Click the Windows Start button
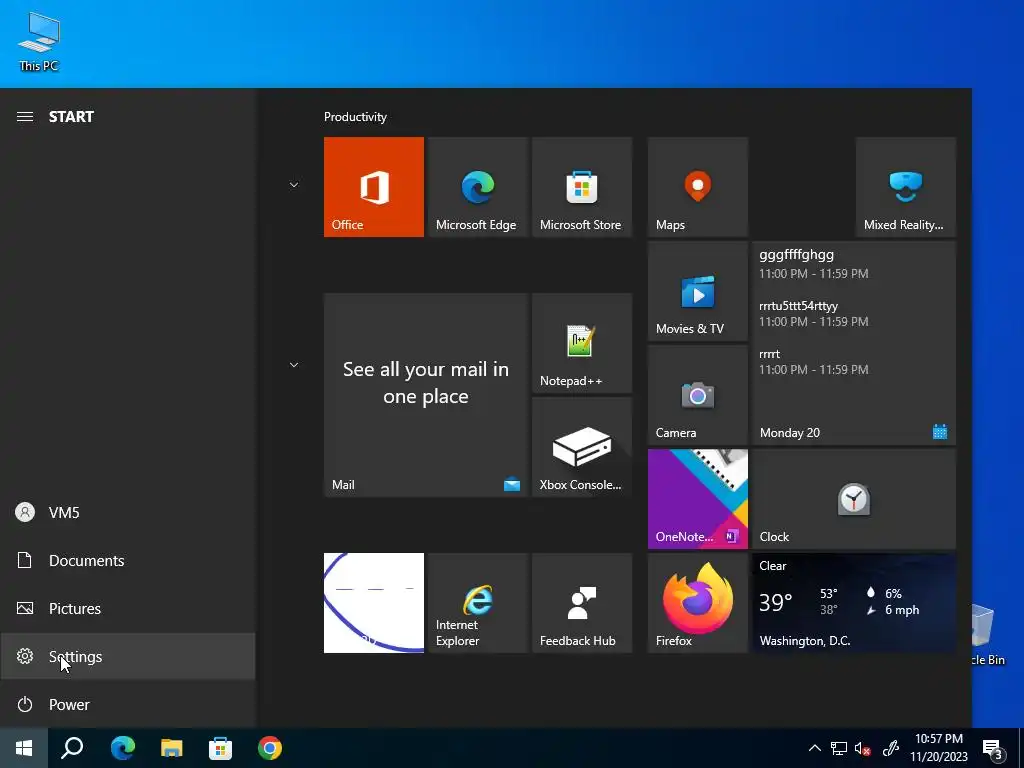 pyautogui.click(x=24, y=748)
